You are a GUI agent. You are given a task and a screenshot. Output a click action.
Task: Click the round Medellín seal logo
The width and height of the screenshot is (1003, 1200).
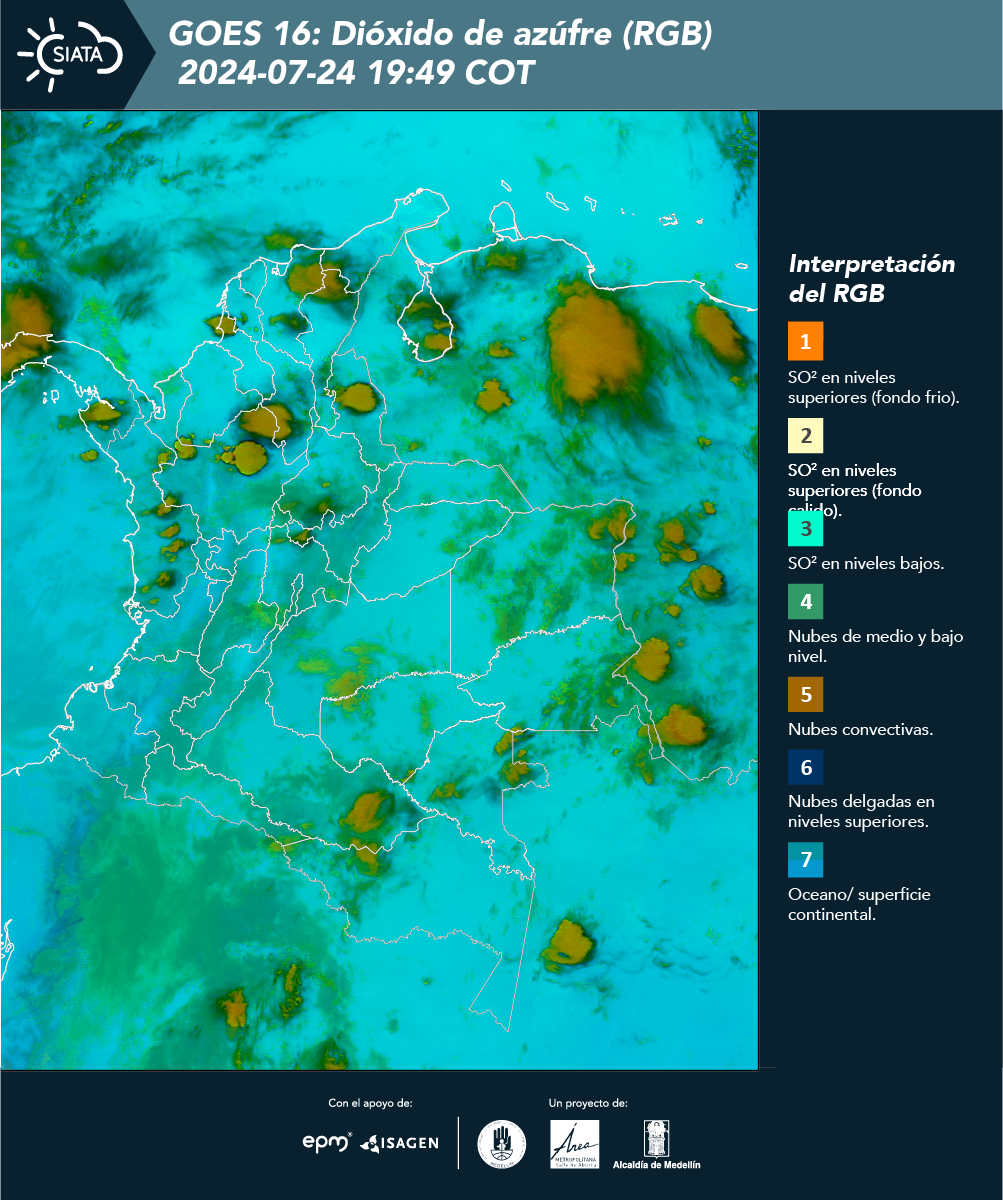[x=501, y=1144]
